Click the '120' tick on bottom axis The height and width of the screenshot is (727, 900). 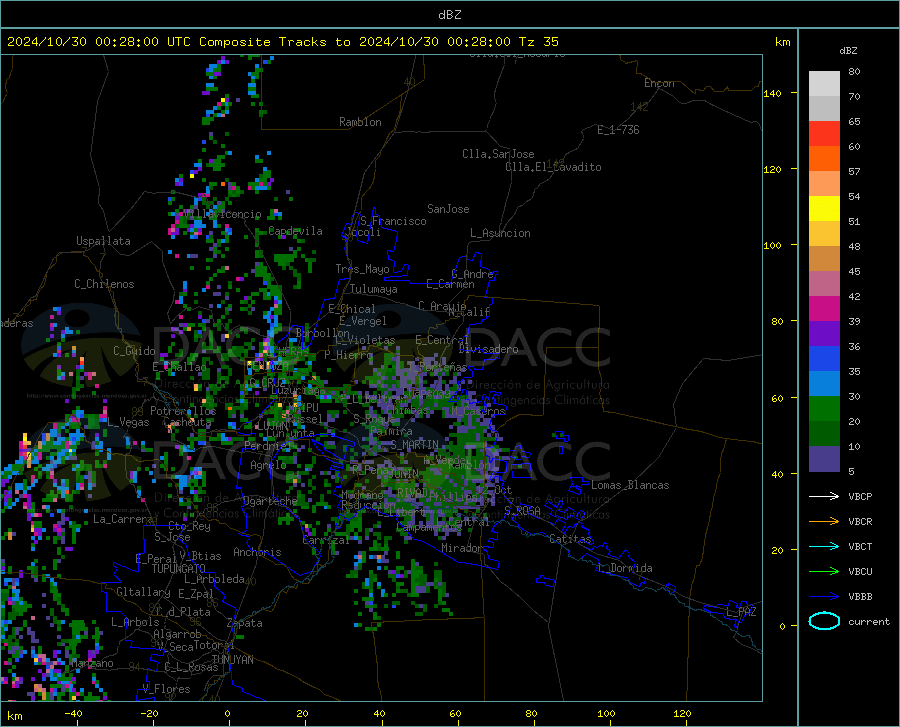coord(682,713)
